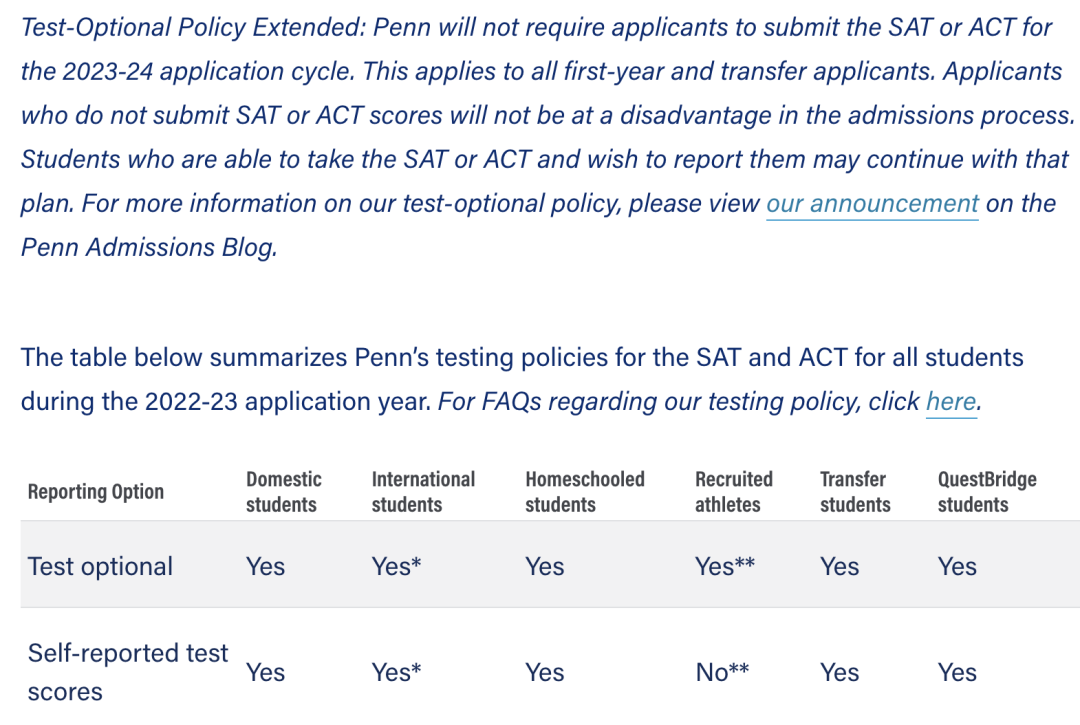Click the "International students" column header

423,492
